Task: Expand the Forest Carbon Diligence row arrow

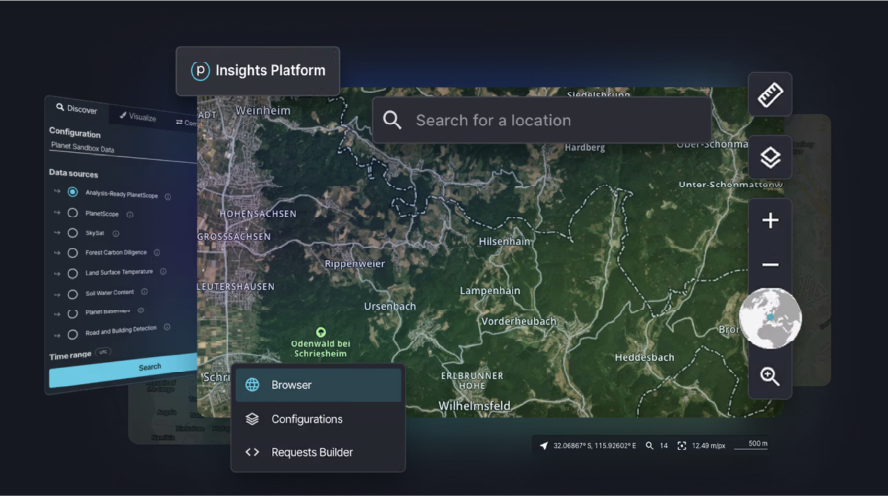Action: 57,253
